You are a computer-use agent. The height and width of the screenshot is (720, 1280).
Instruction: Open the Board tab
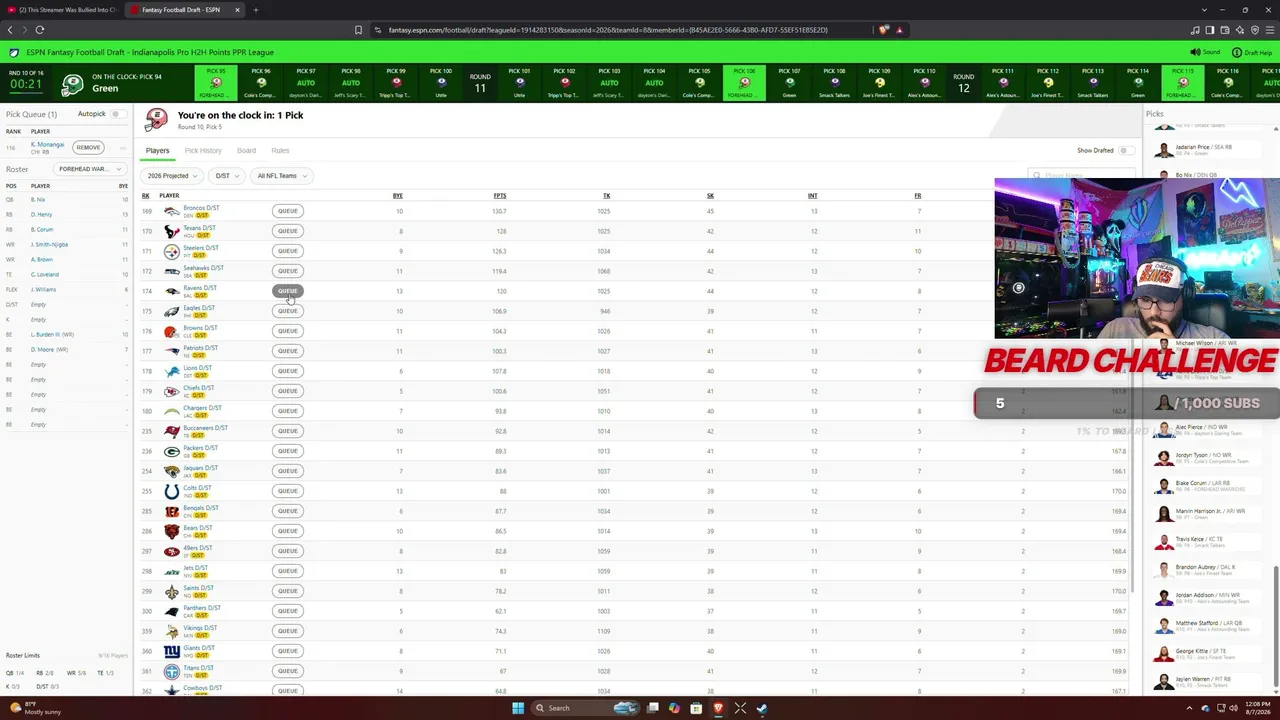(246, 151)
